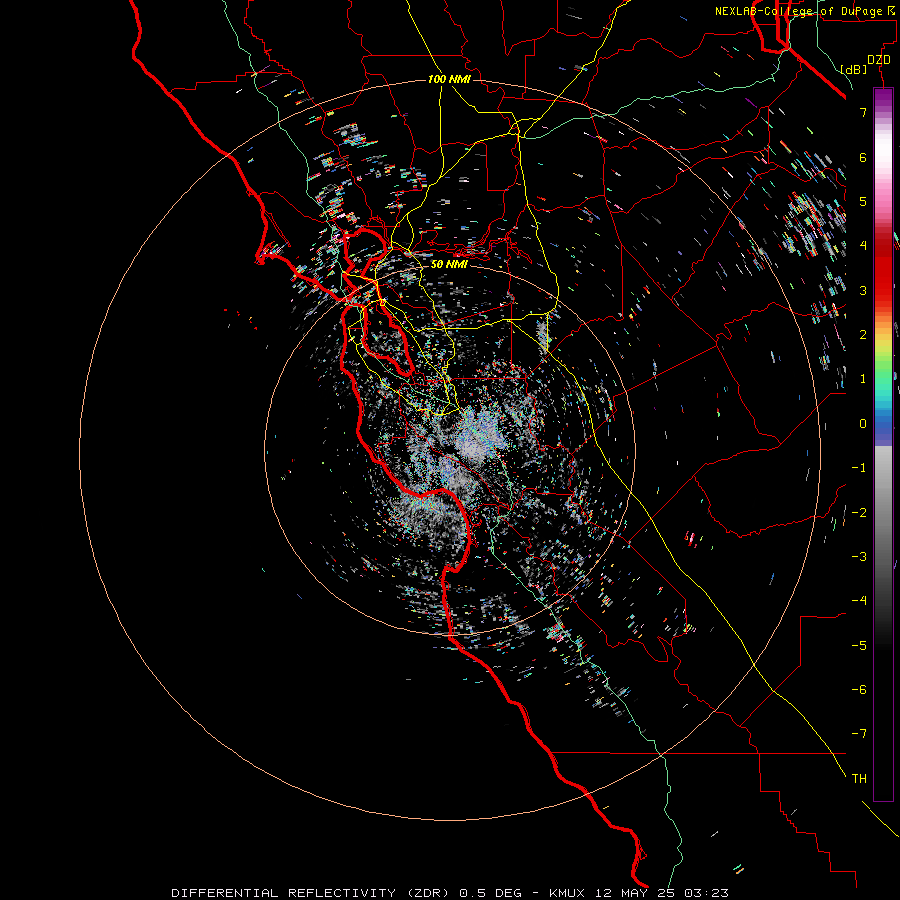Viewport: 900px width, 900px height.
Task: Click the TH label at the scale bottom
Action: coord(859,779)
